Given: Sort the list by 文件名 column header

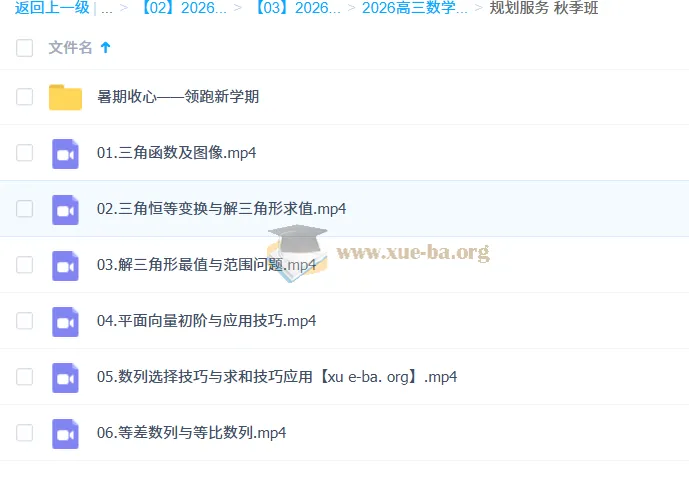Looking at the screenshot, I should (70, 47).
